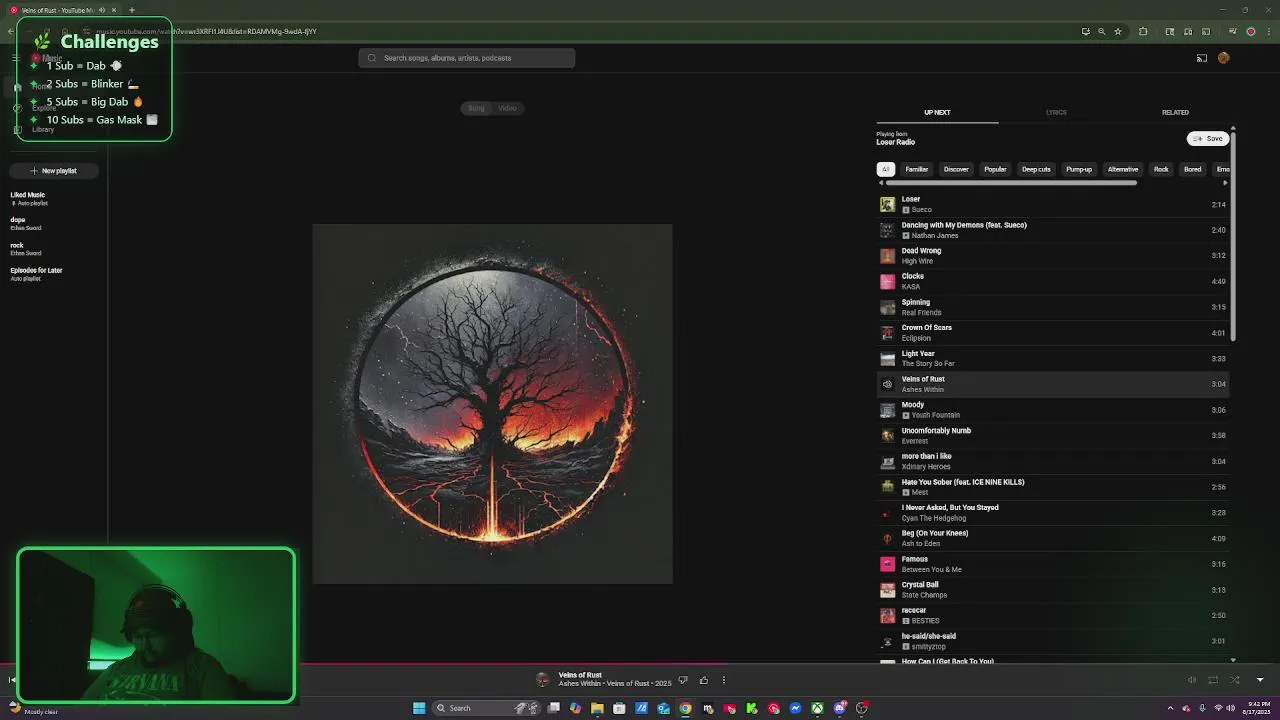
Task: Open the taskbar clock and date
Action: tap(1255, 708)
